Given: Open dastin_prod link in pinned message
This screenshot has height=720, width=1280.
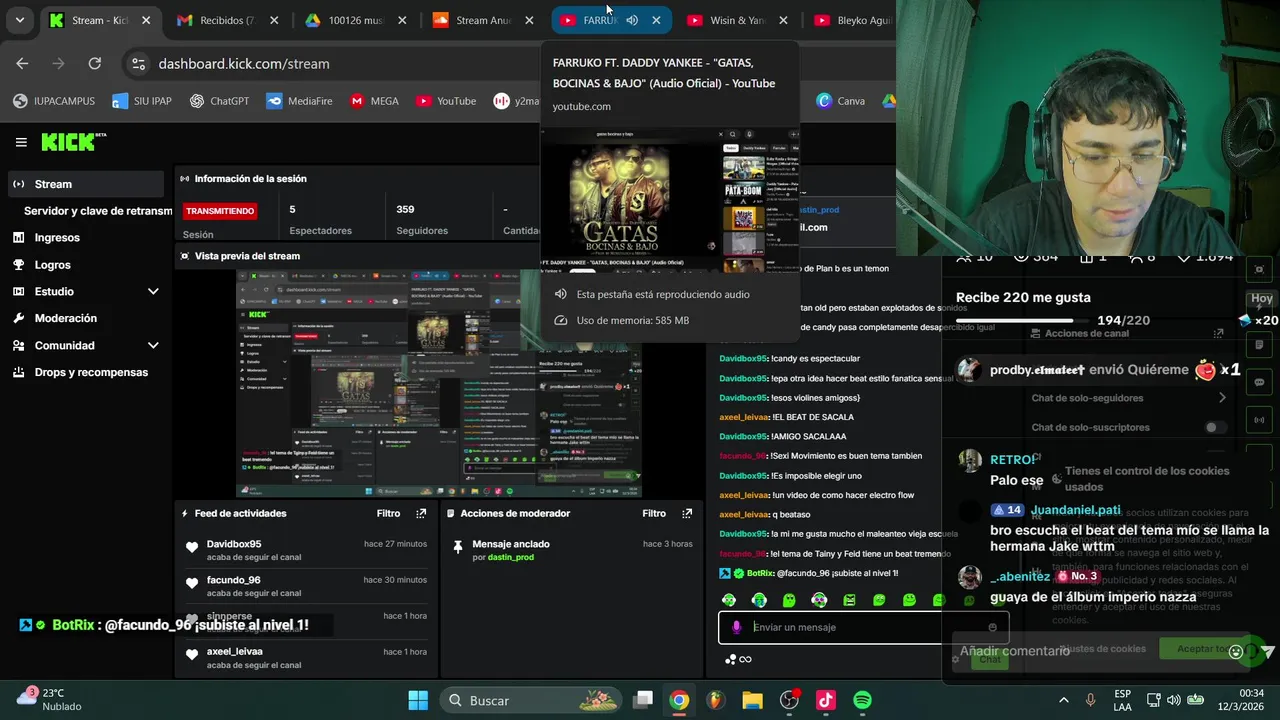Looking at the screenshot, I should [x=511, y=557].
